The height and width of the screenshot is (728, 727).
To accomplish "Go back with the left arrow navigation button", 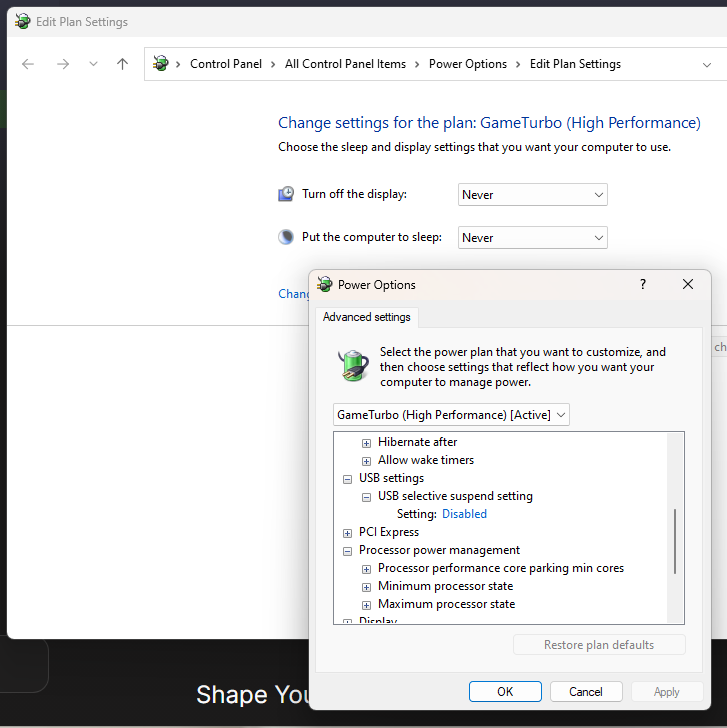I will click(x=28, y=64).
